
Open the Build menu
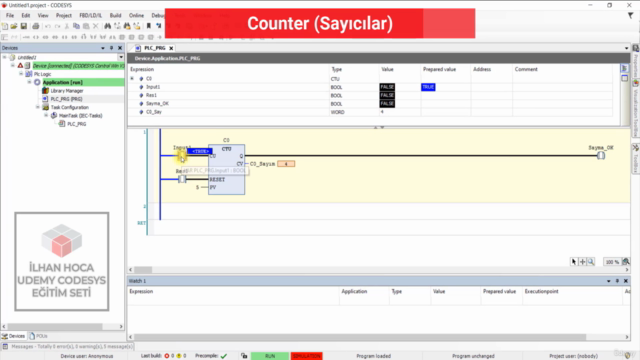[x=116, y=16]
